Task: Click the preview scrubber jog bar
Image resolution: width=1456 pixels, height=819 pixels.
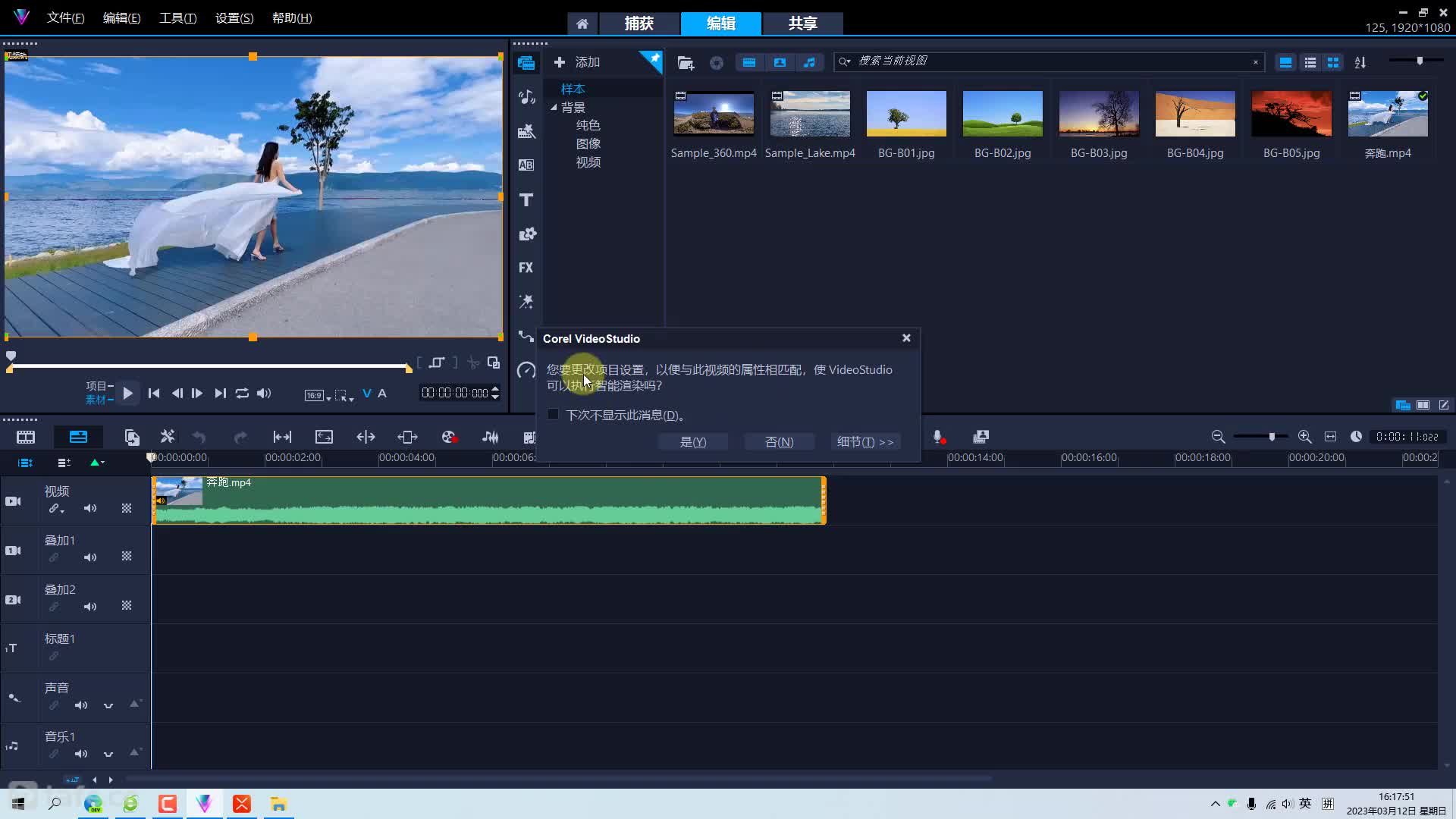Action: 209,367
